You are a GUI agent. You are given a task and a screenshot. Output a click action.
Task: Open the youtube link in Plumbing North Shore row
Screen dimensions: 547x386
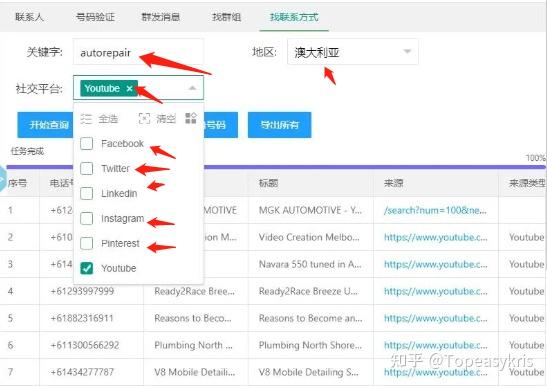tap(436, 345)
